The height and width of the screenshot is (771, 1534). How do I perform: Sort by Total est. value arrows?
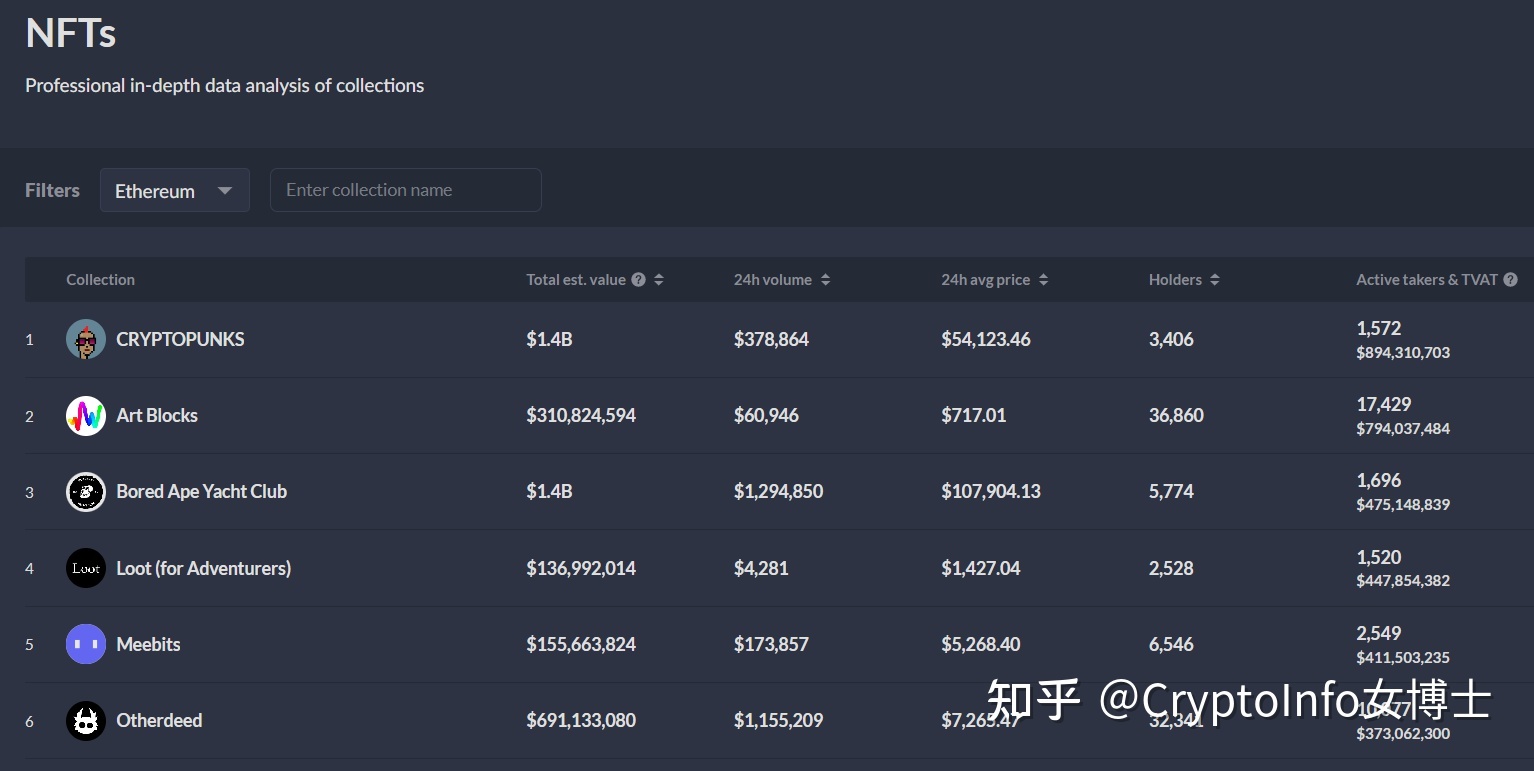click(659, 280)
